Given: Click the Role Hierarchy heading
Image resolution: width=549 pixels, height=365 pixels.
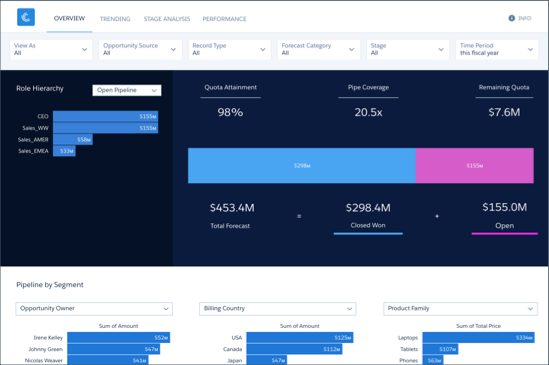Looking at the screenshot, I should pos(40,89).
